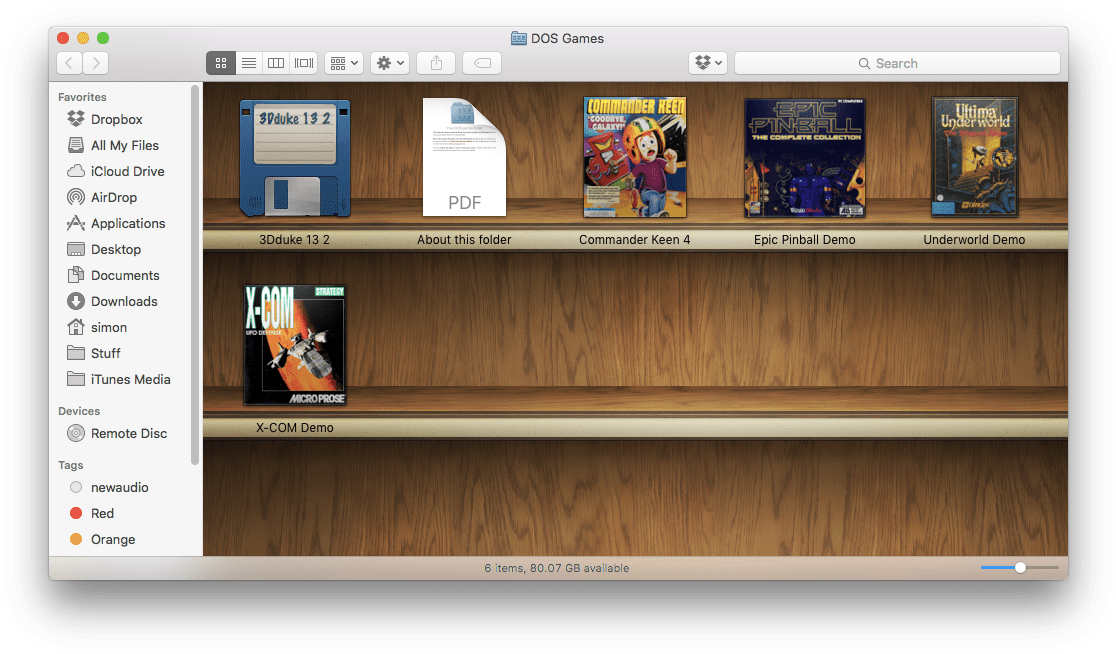Open the Edit Tags toolbar button

pos(481,62)
